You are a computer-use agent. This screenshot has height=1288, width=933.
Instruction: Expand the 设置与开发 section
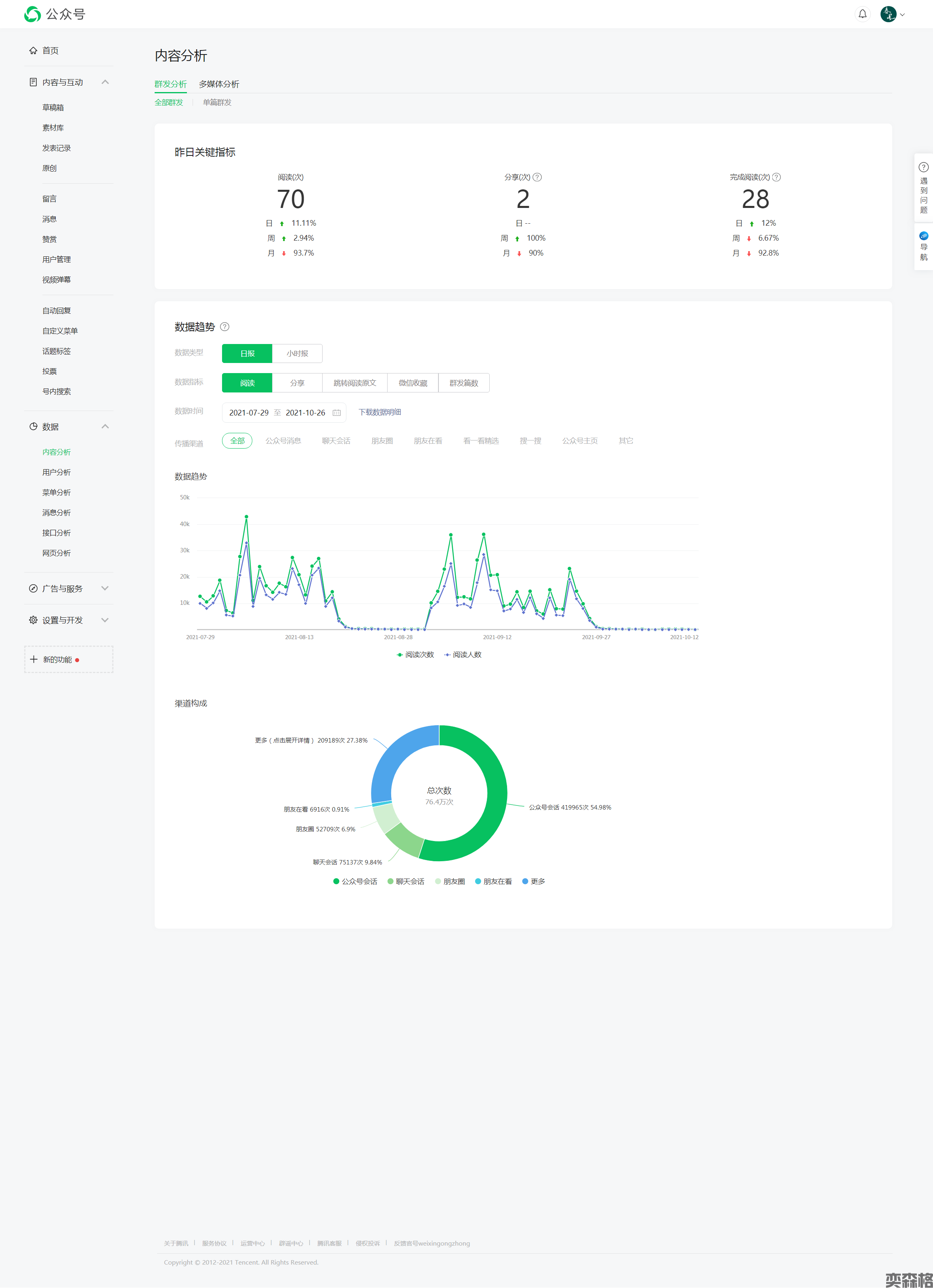pyautogui.click(x=105, y=620)
